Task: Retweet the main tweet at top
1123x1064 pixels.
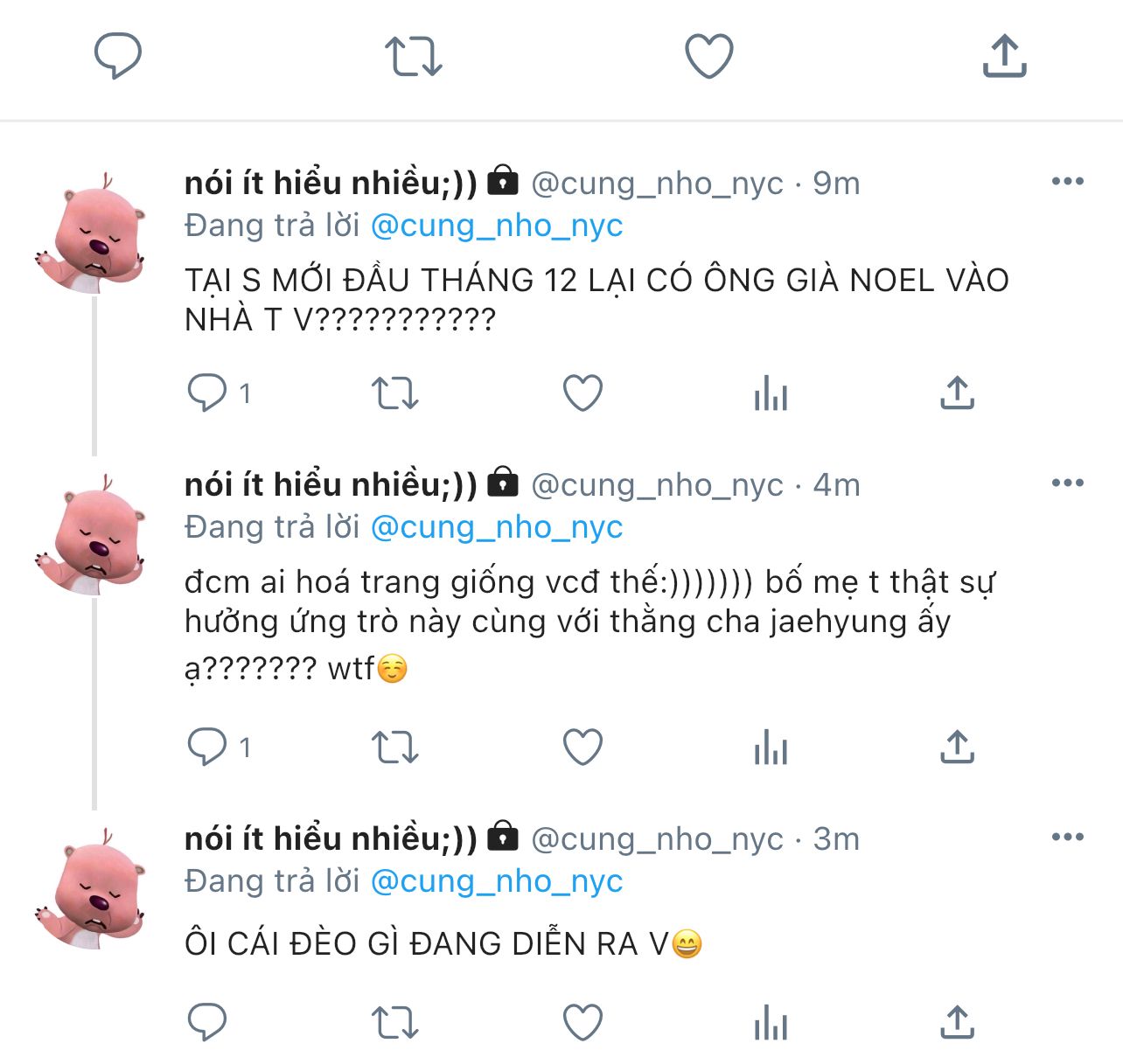Action: point(414,57)
